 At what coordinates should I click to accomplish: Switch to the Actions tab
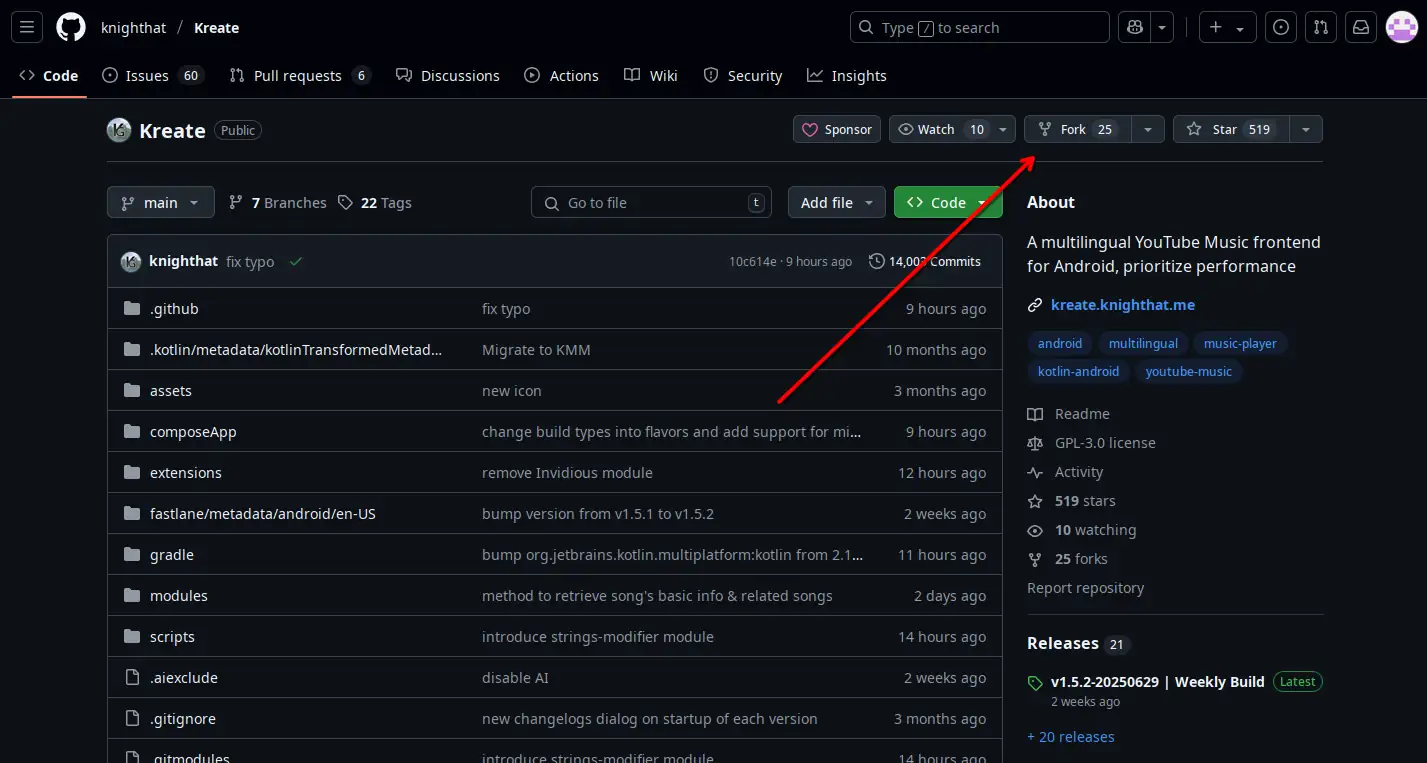[x=561, y=76]
